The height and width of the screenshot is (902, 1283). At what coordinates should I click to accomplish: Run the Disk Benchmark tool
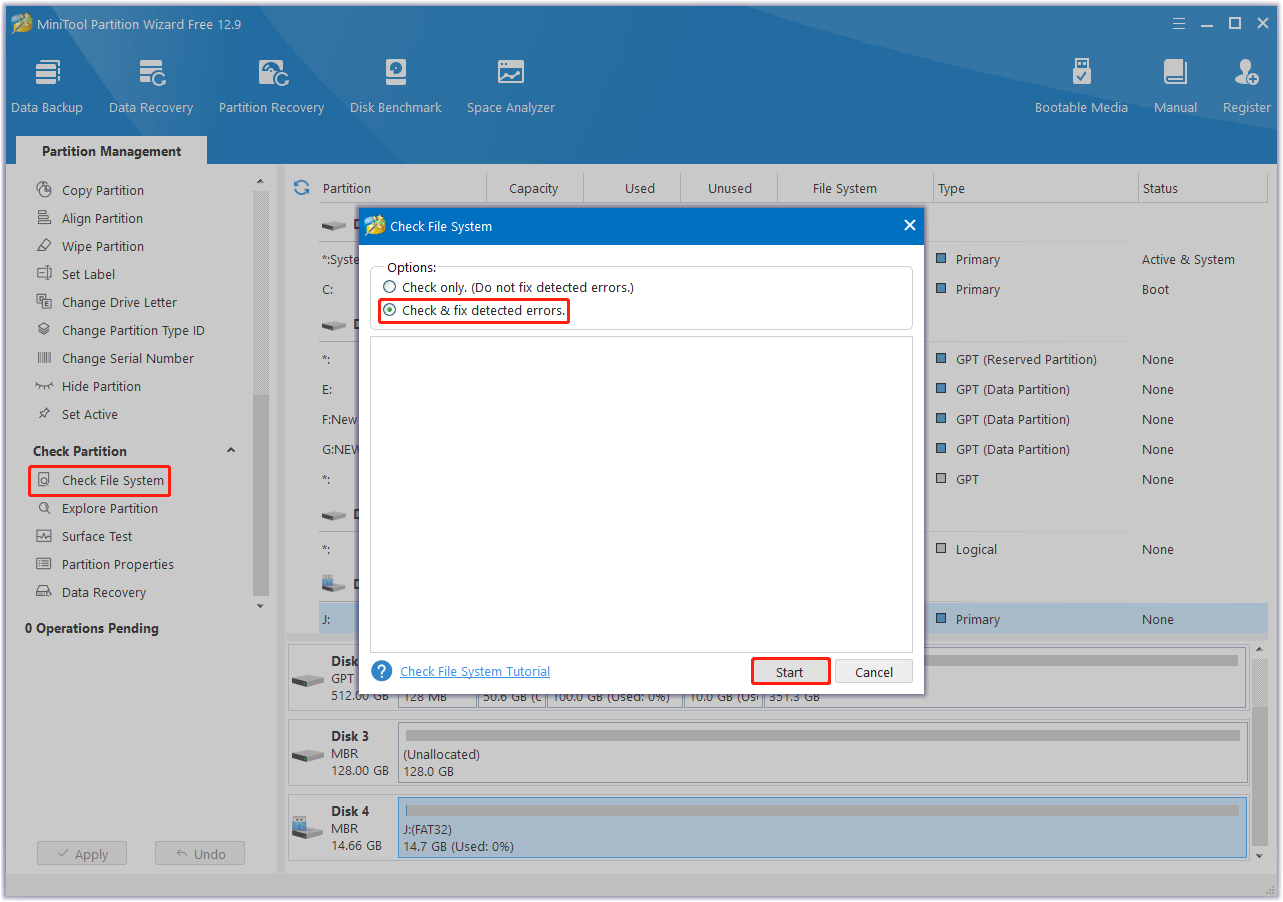396,87
